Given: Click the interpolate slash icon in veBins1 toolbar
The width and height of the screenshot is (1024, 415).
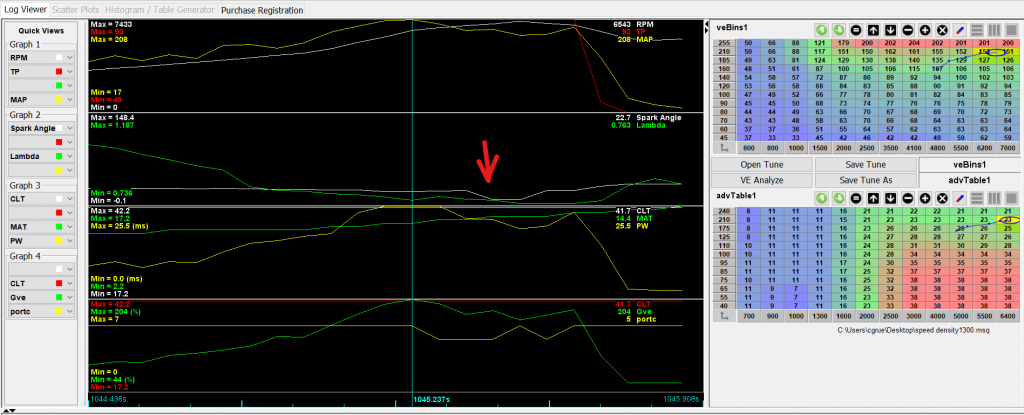Looking at the screenshot, I should point(960,30).
